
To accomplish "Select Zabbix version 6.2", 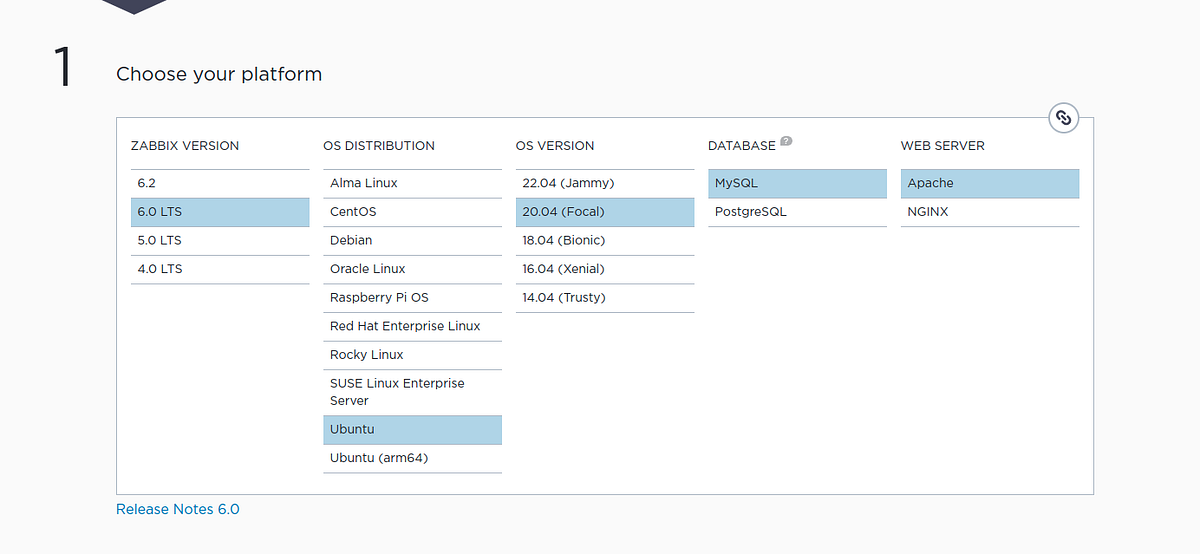I will tap(220, 183).
